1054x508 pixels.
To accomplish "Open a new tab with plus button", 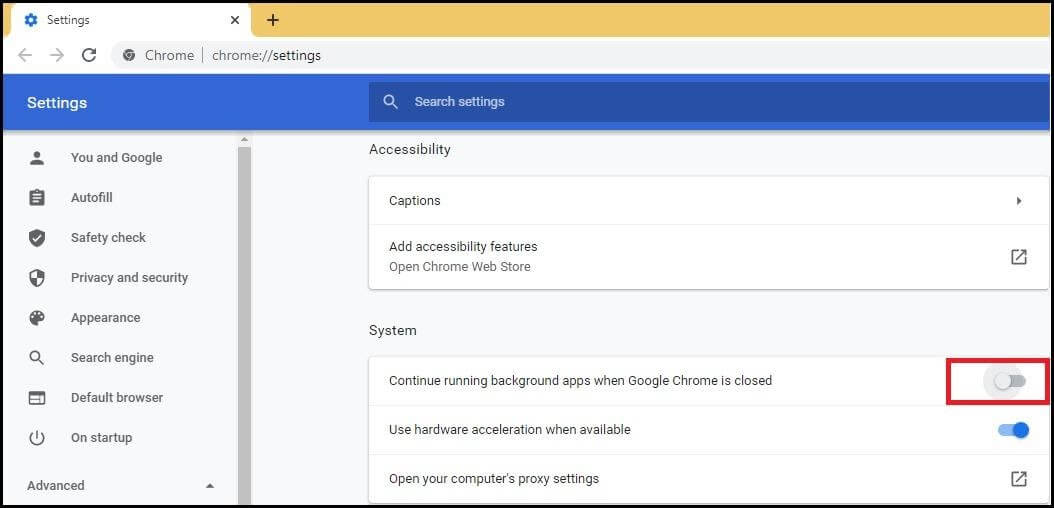I will 272,20.
